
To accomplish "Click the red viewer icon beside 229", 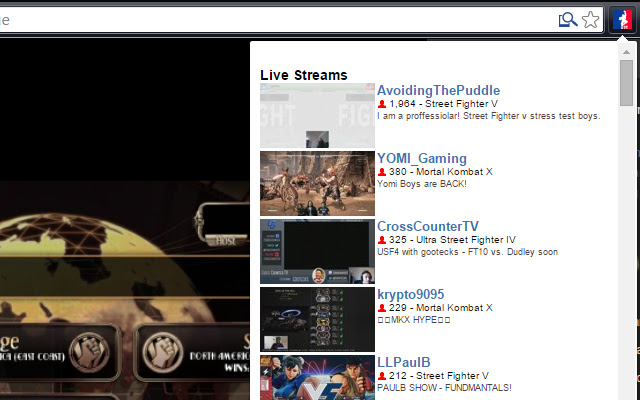I will tap(382, 308).
